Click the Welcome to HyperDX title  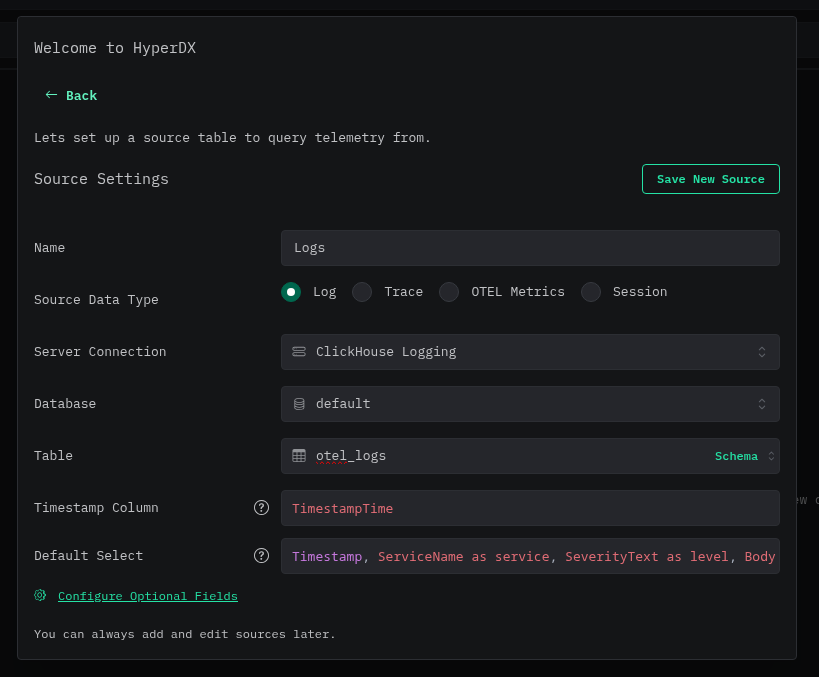tap(115, 48)
